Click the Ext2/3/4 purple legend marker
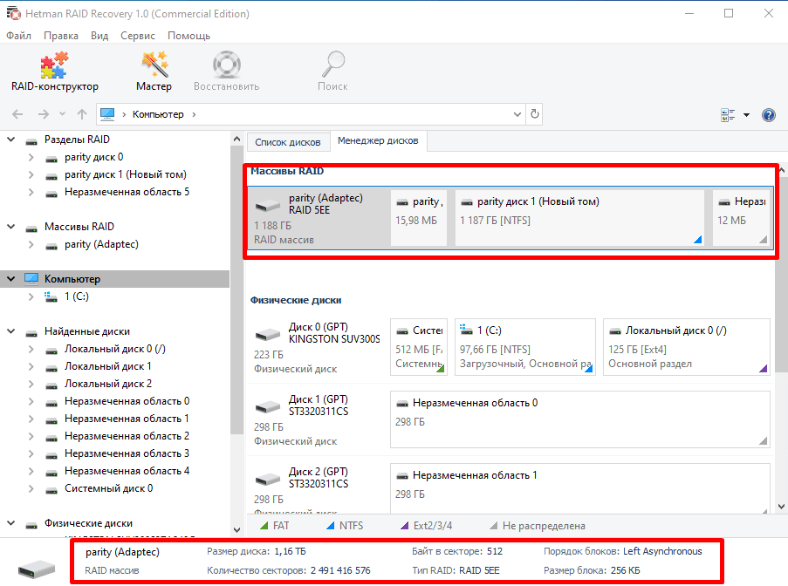 pyautogui.click(x=405, y=526)
